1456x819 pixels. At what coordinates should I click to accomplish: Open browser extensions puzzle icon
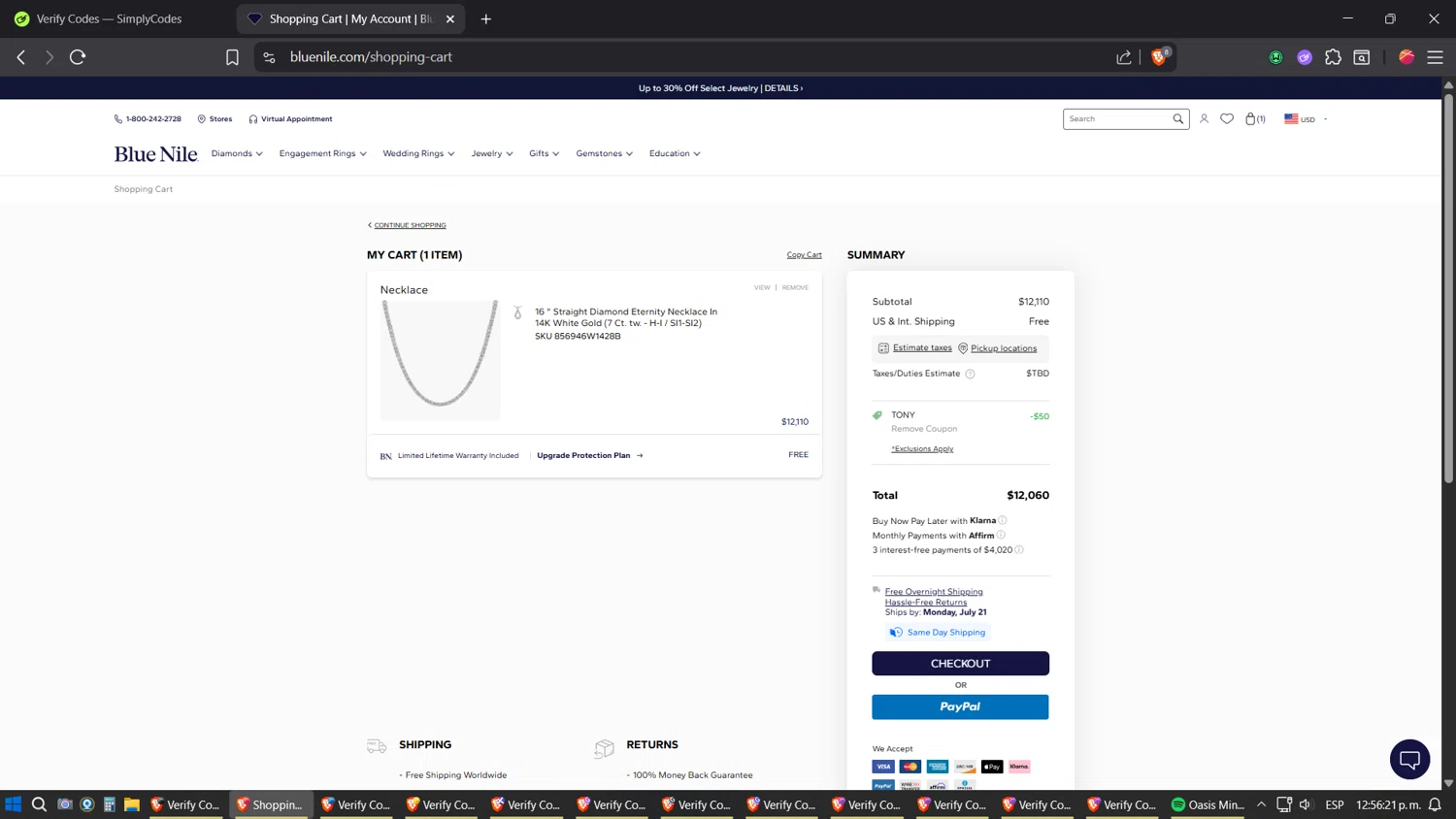click(1333, 57)
